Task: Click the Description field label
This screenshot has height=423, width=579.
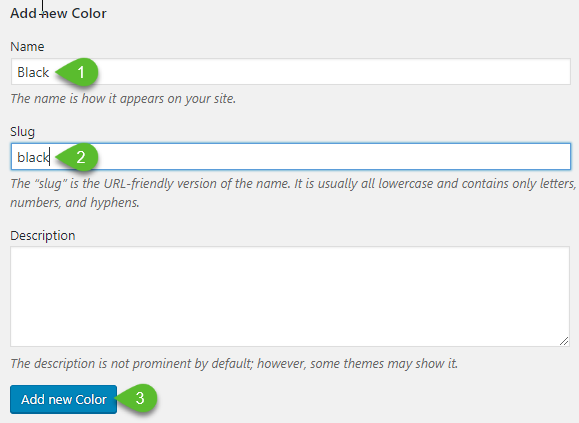Action: [x=43, y=235]
